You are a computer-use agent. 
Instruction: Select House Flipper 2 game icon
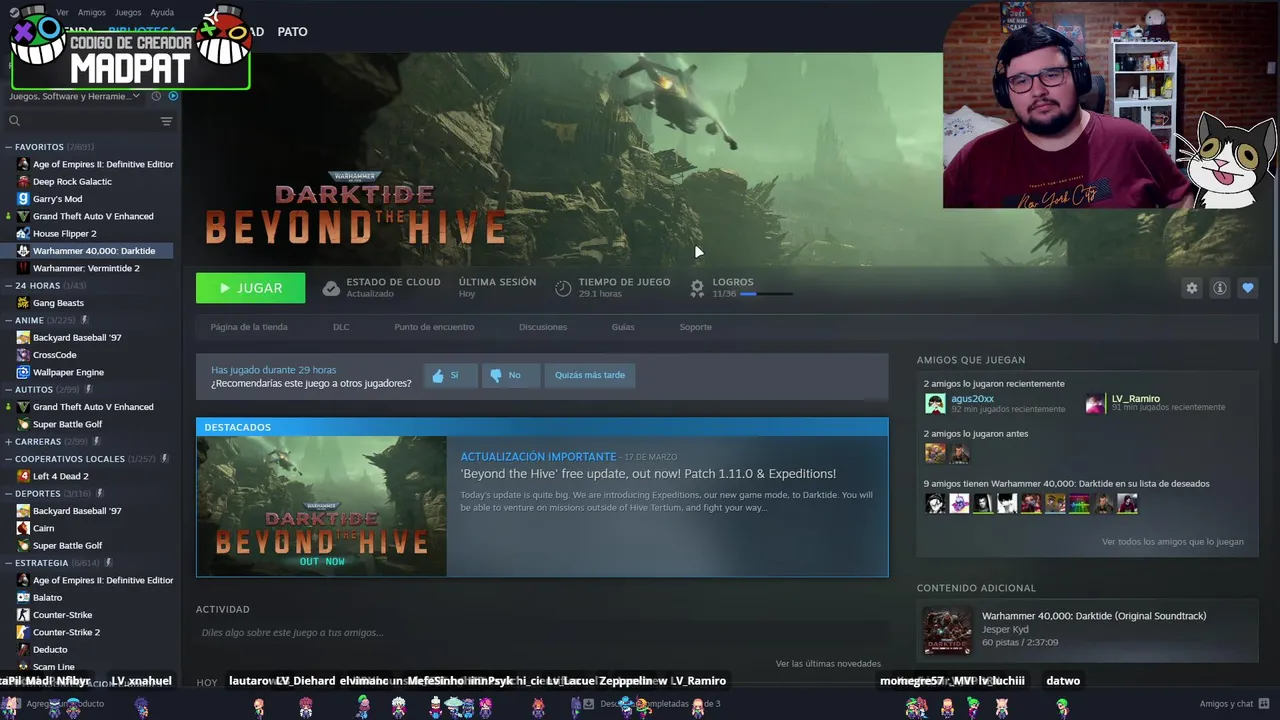coord(23,234)
